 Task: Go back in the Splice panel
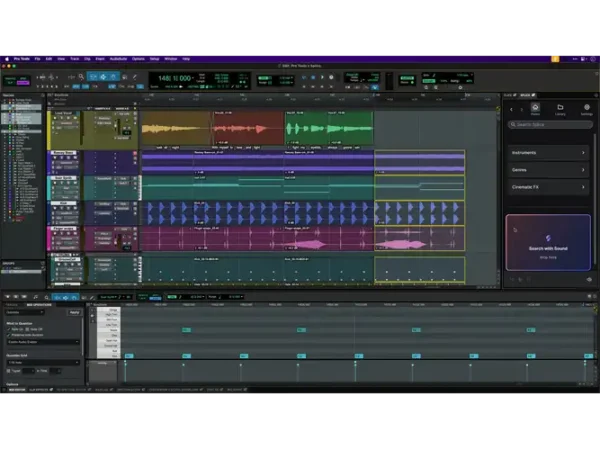(x=511, y=109)
